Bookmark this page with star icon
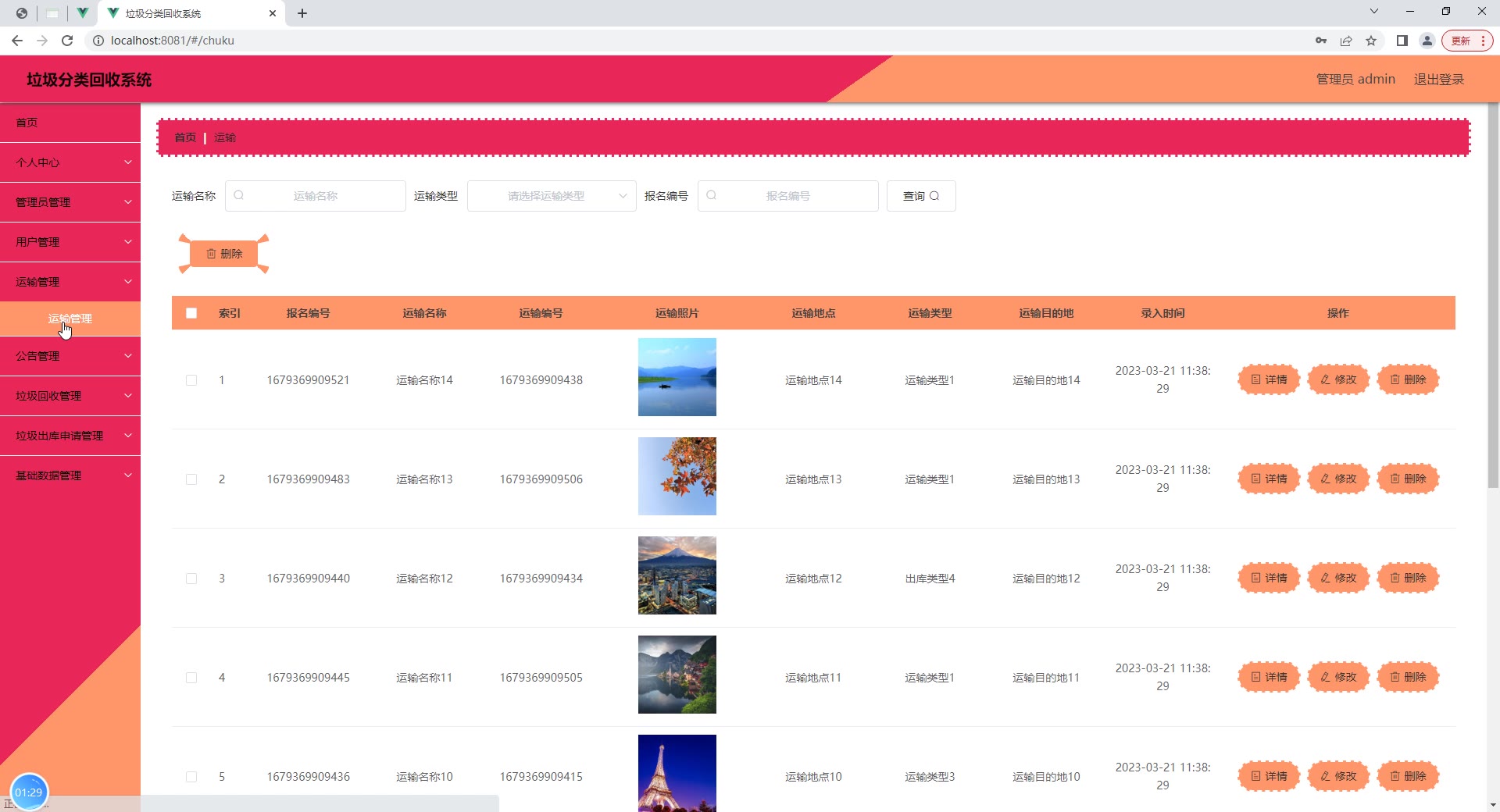The width and height of the screenshot is (1500, 812). click(1371, 41)
